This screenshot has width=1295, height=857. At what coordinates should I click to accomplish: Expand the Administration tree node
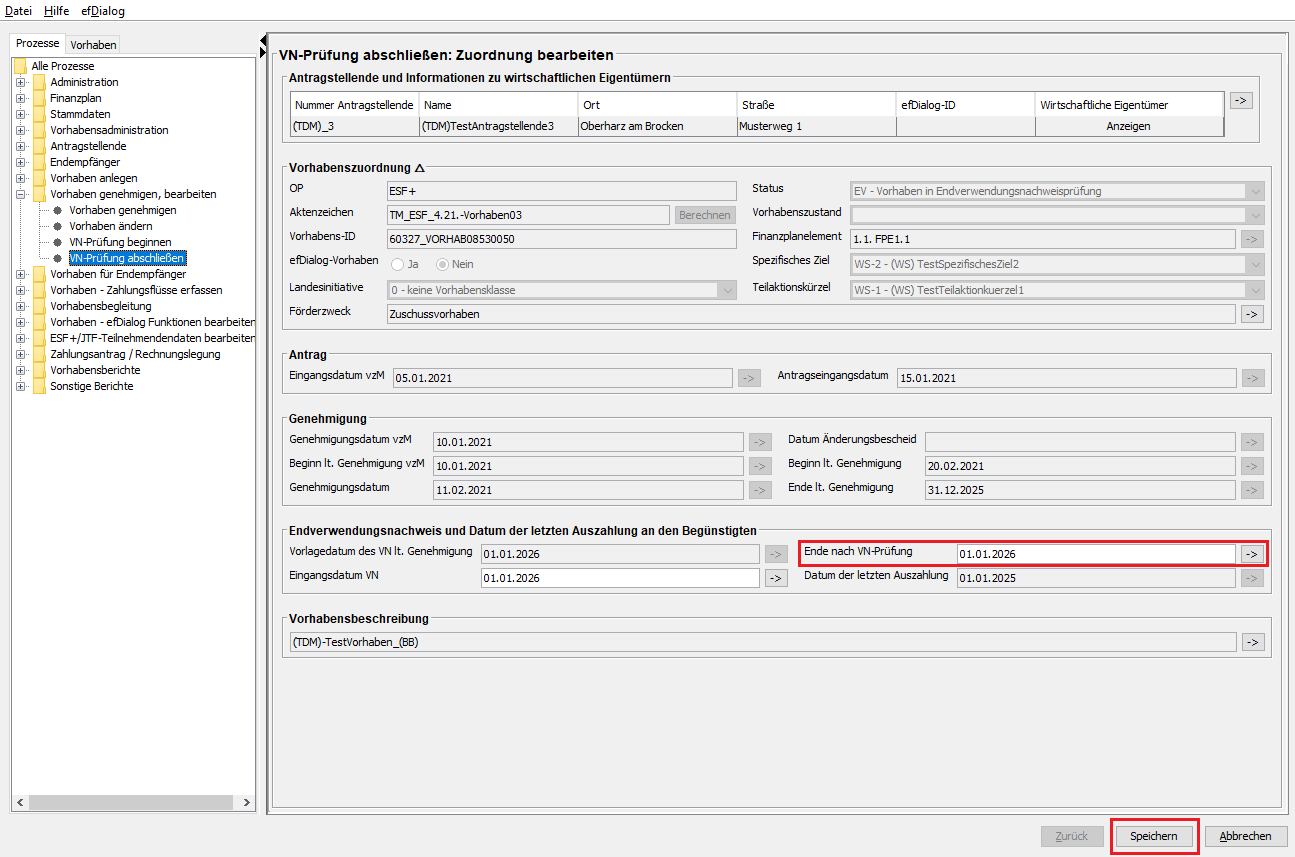point(20,82)
